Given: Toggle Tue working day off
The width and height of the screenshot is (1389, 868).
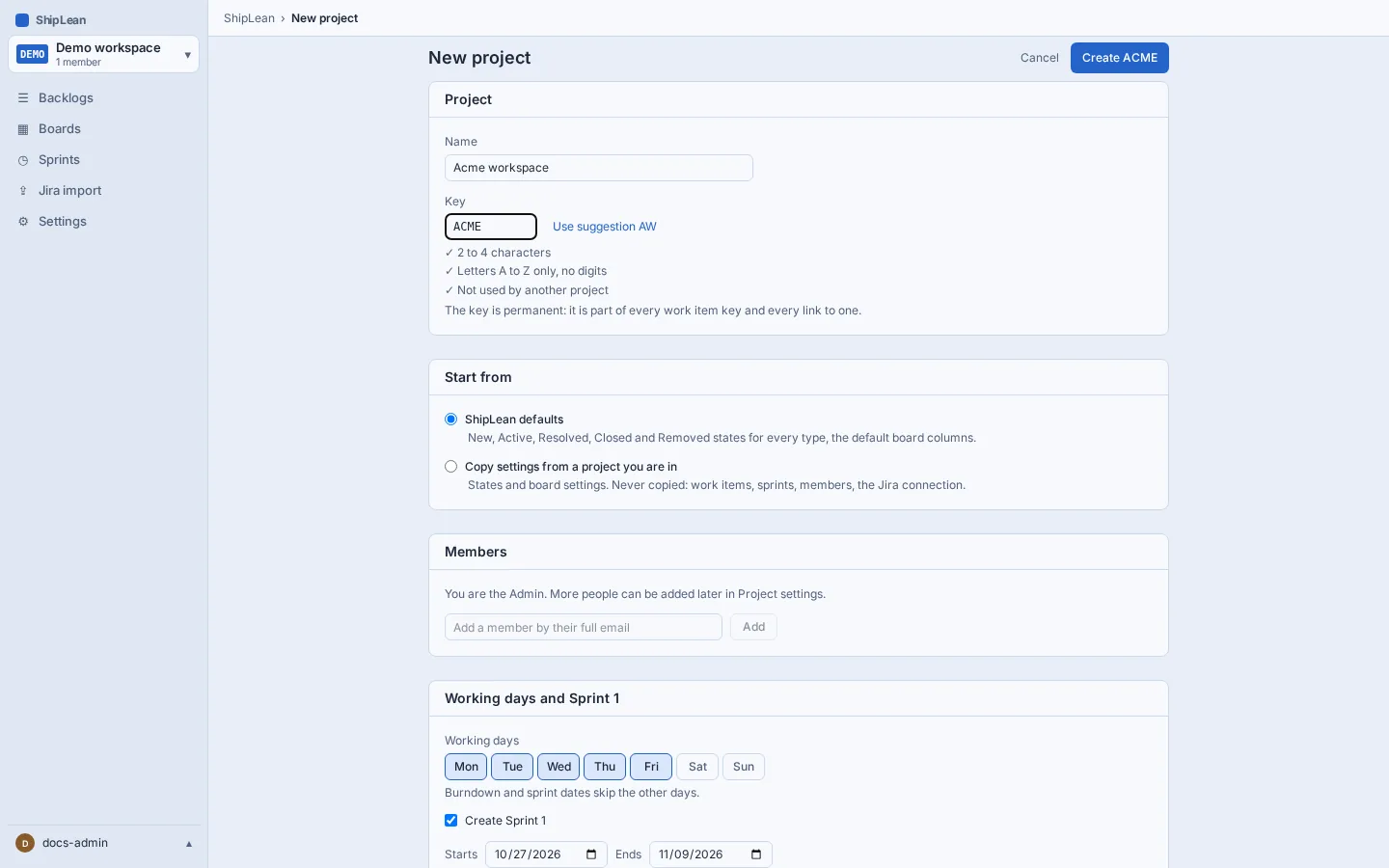Looking at the screenshot, I should point(512,767).
